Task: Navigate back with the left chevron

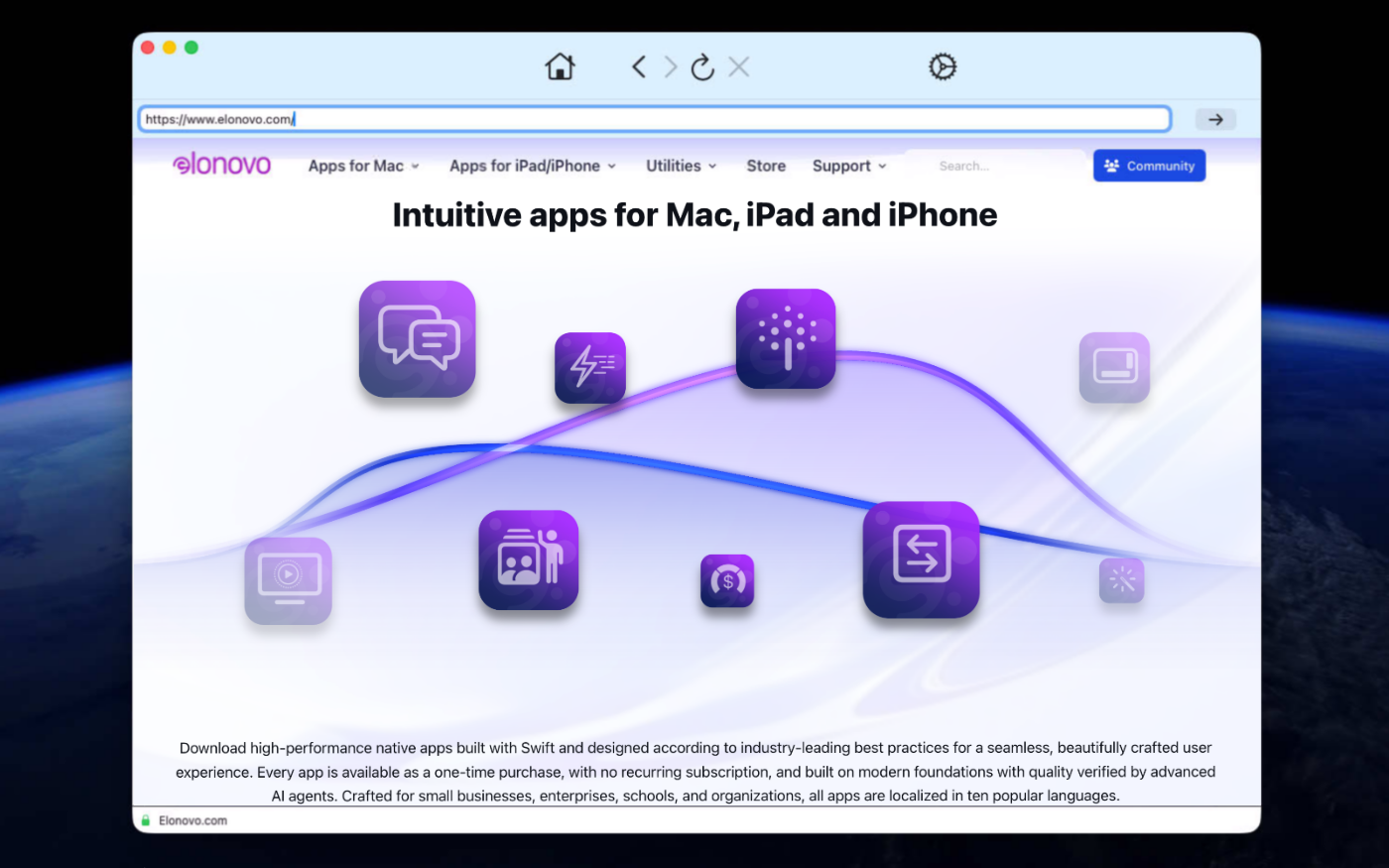Action: pyautogui.click(x=639, y=66)
